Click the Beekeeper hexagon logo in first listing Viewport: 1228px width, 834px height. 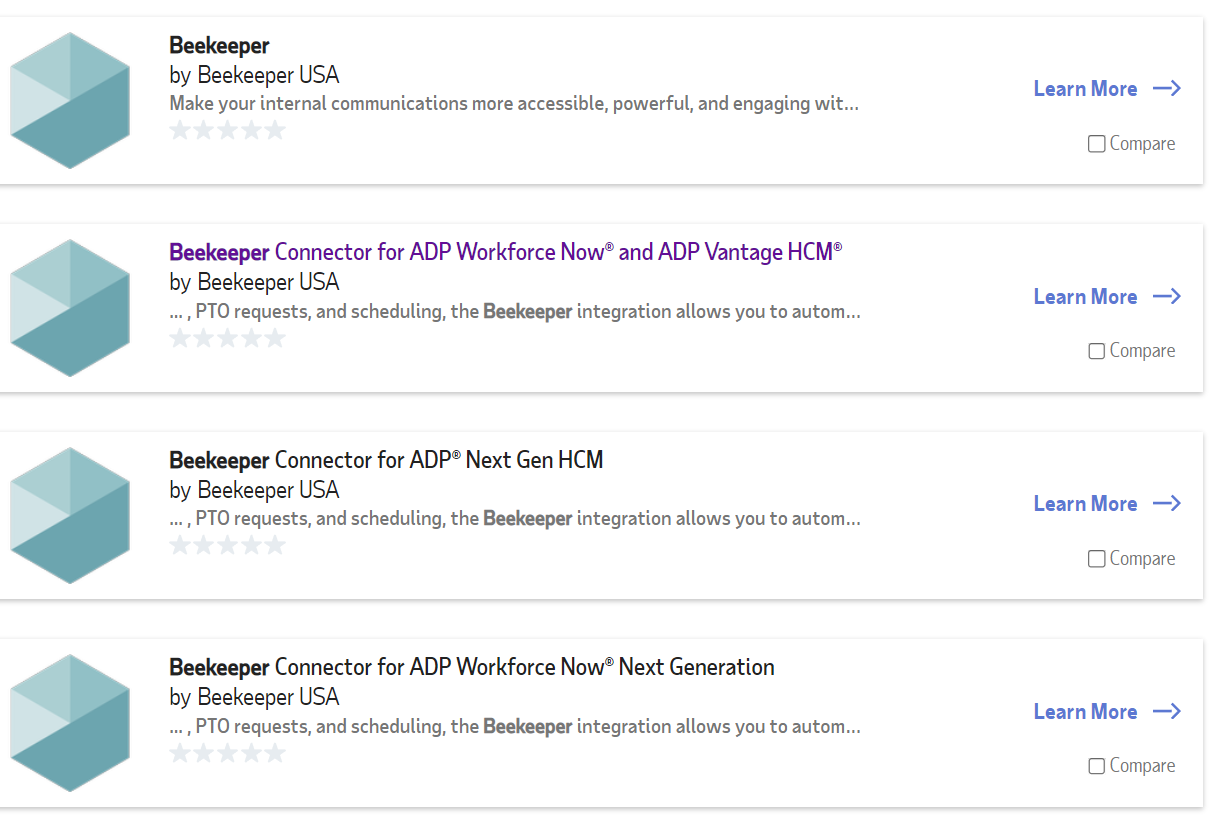70,100
